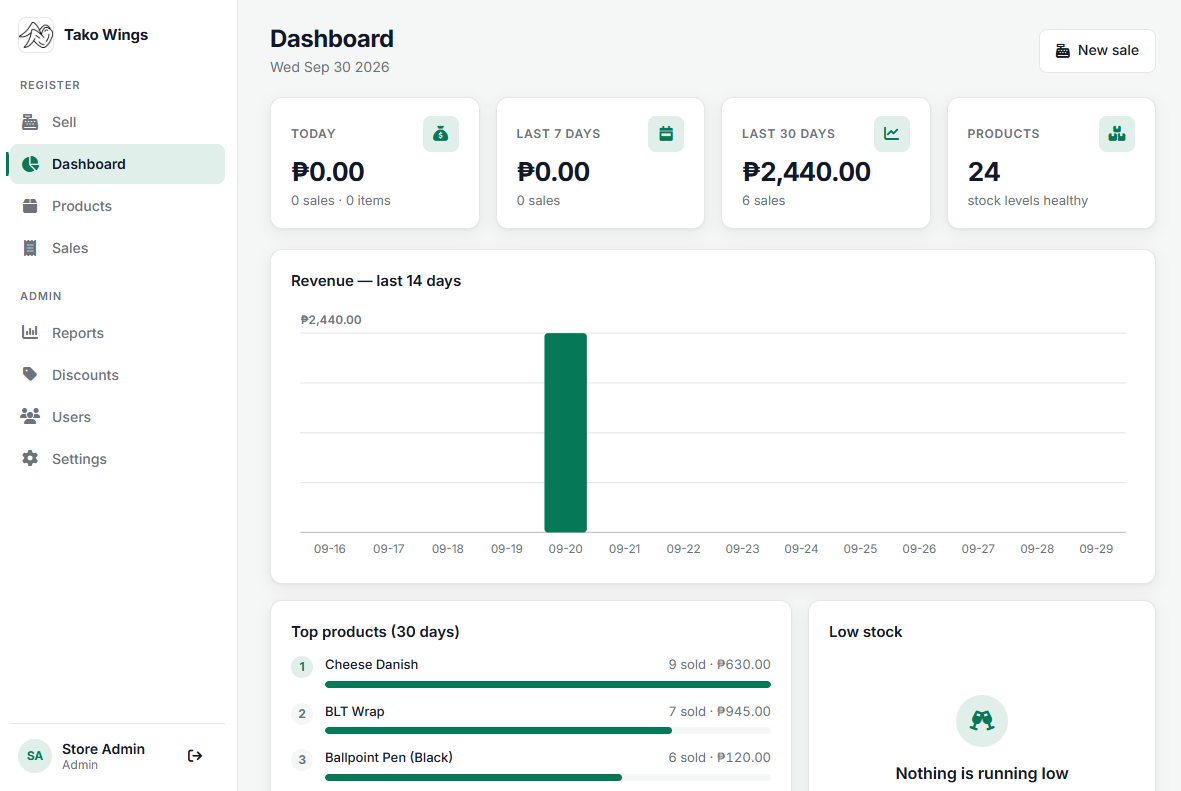This screenshot has width=1181, height=791.
Task: Click the Tako Wings store name
Action: (106, 35)
